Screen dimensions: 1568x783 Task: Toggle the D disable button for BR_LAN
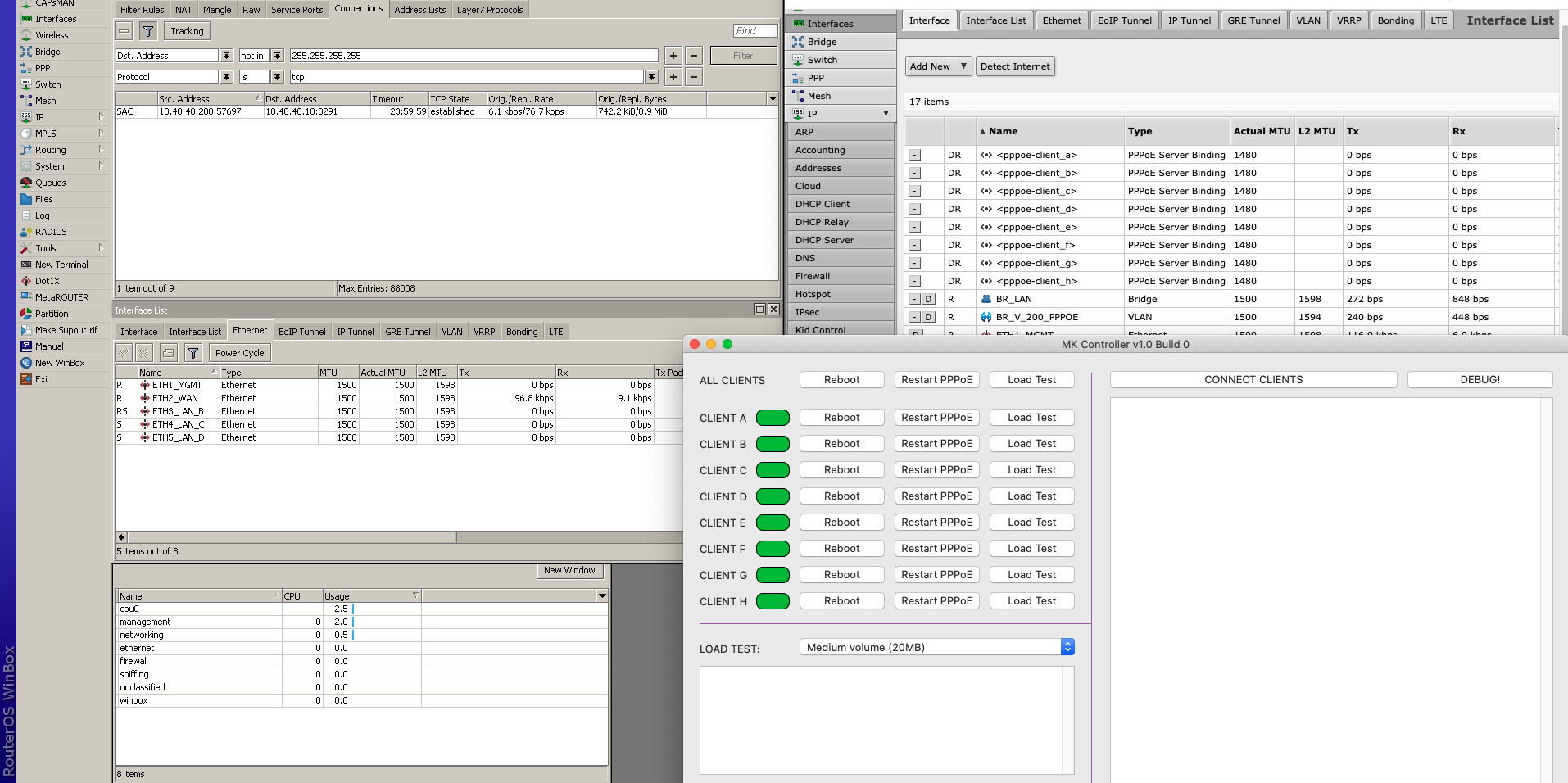[x=929, y=300]
